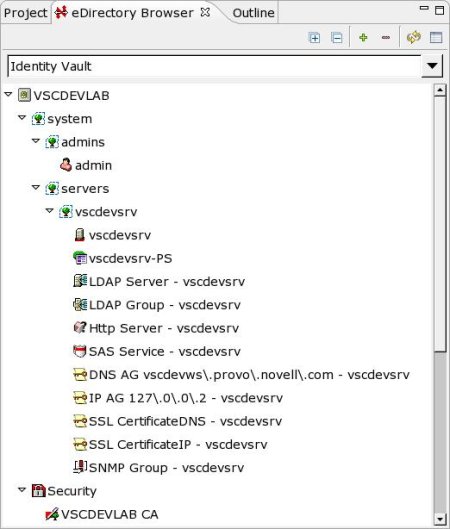Click the Collapse All toolbar icon
Viewport: 450px width, 529px height.
pyautogui.click(x=337, y=37)
